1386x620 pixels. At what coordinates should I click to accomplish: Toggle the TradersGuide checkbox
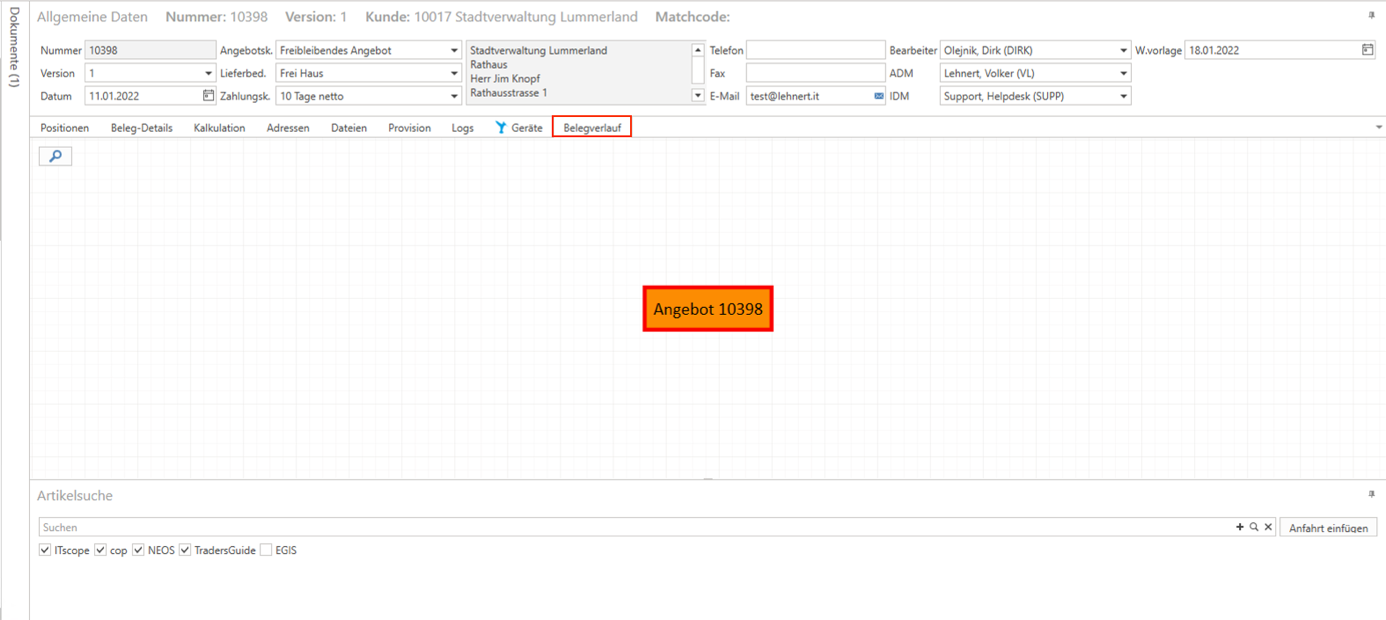pyautogui.click(x=185, y=550)
